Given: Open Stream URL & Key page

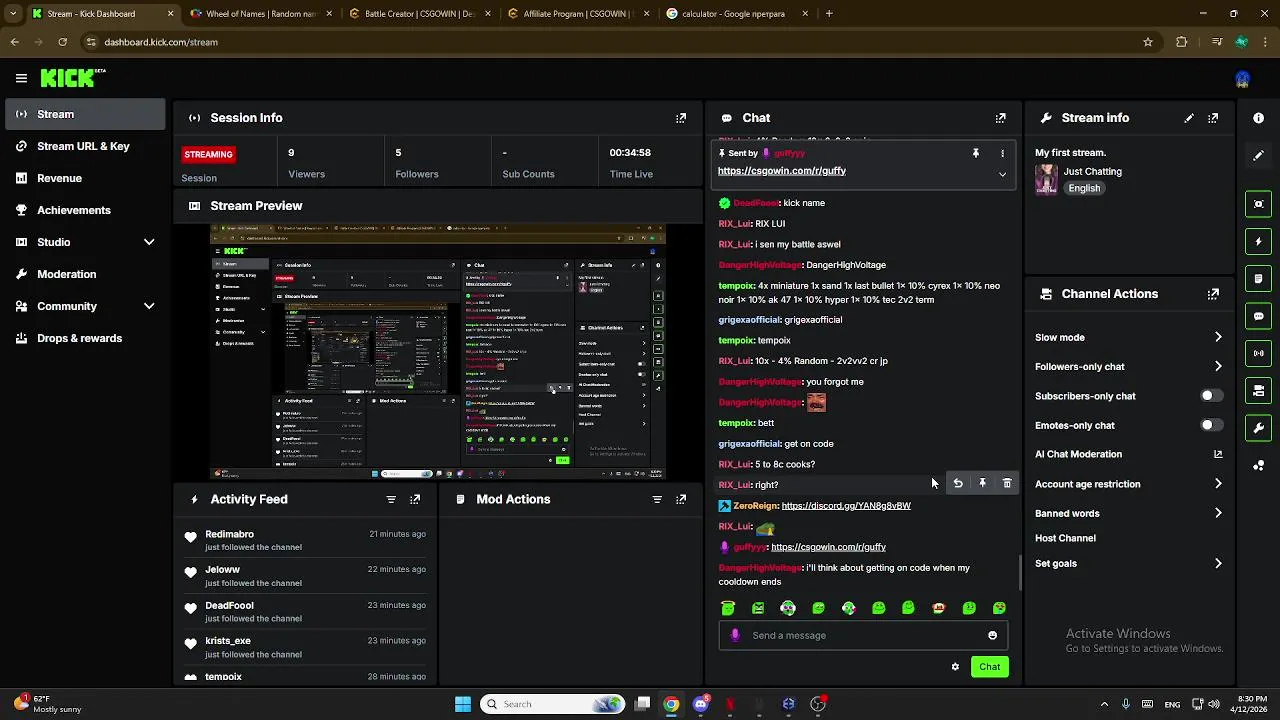Looking at the screenshot, I should (x=83, y=146).
